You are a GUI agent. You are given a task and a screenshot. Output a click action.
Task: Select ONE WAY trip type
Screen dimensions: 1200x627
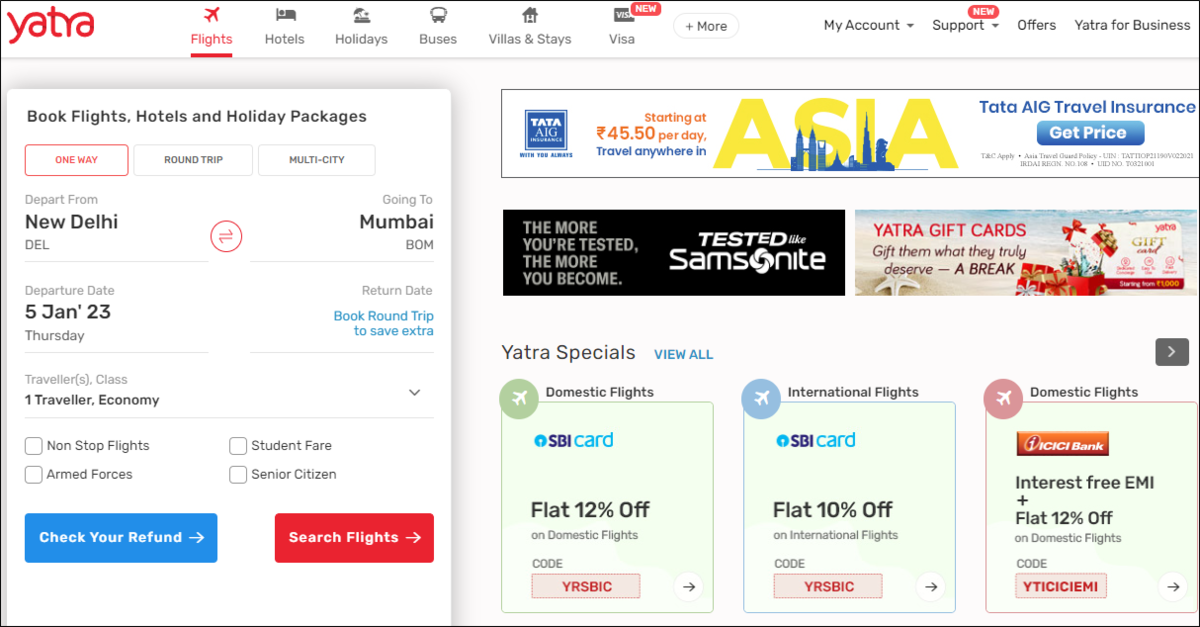click(x=77, y=160)
